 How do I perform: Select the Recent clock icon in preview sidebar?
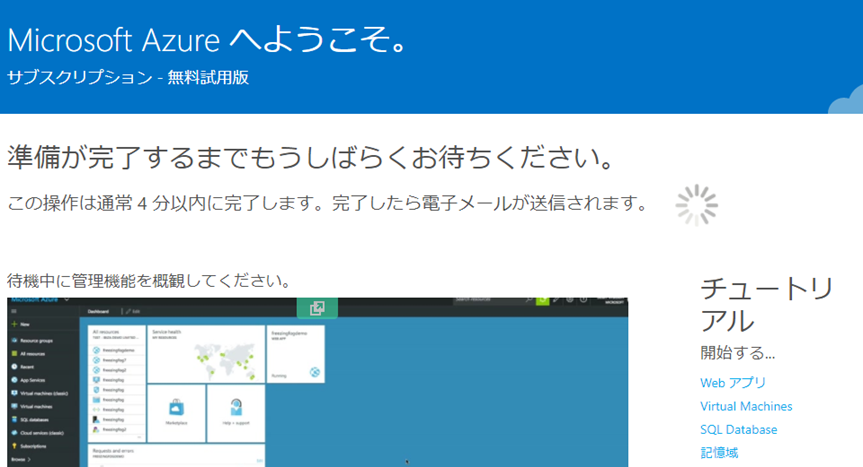[x=15, y=367]
